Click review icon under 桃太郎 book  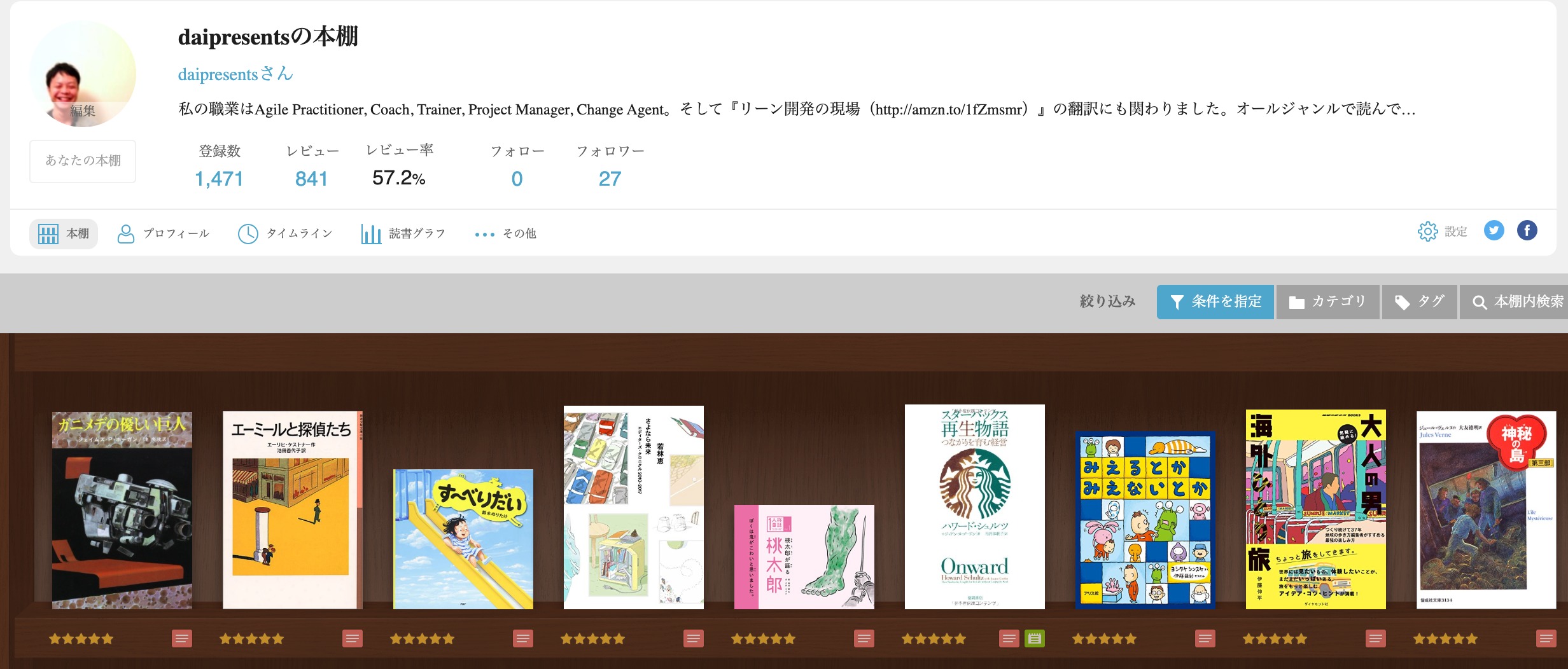pos(864,638)
